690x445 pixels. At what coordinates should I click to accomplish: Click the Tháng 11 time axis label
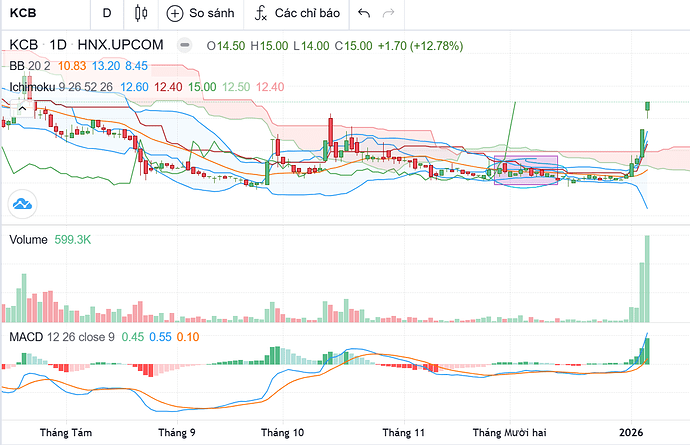404,433
